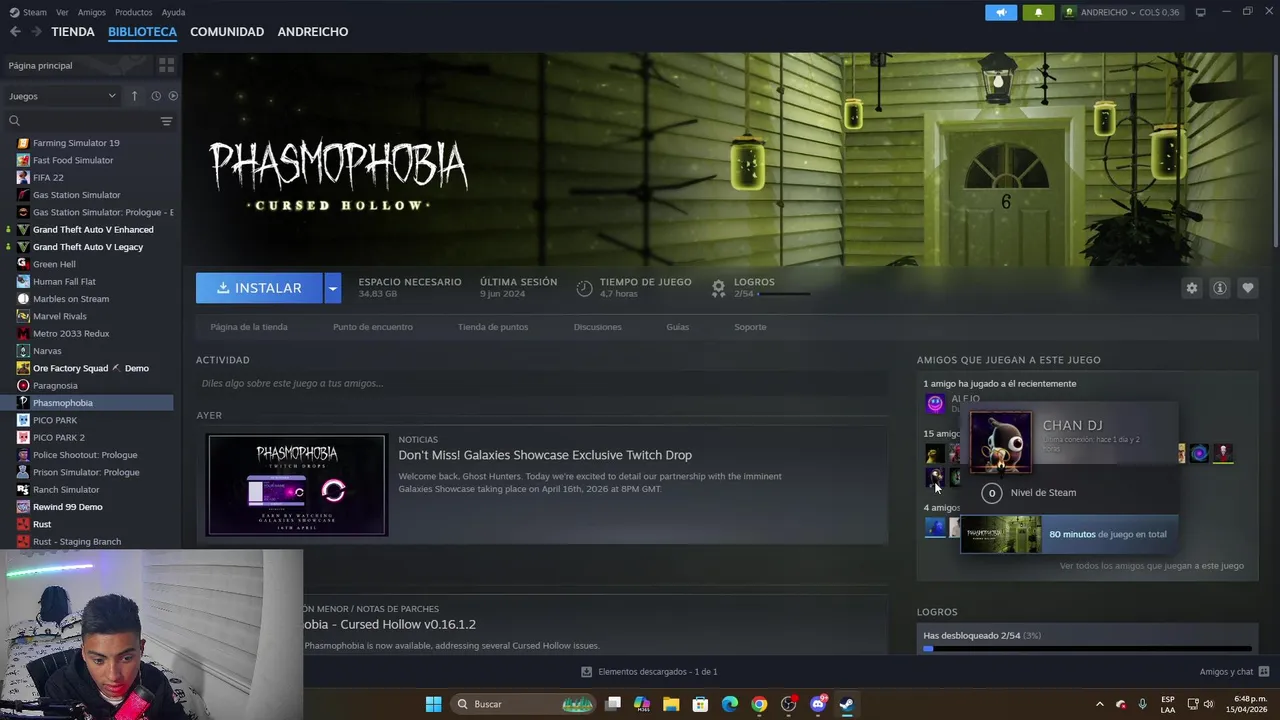Click the achievements progress bar under LOGROS
This screenshot has height=720, width=1280.
(x=784, y=295)
